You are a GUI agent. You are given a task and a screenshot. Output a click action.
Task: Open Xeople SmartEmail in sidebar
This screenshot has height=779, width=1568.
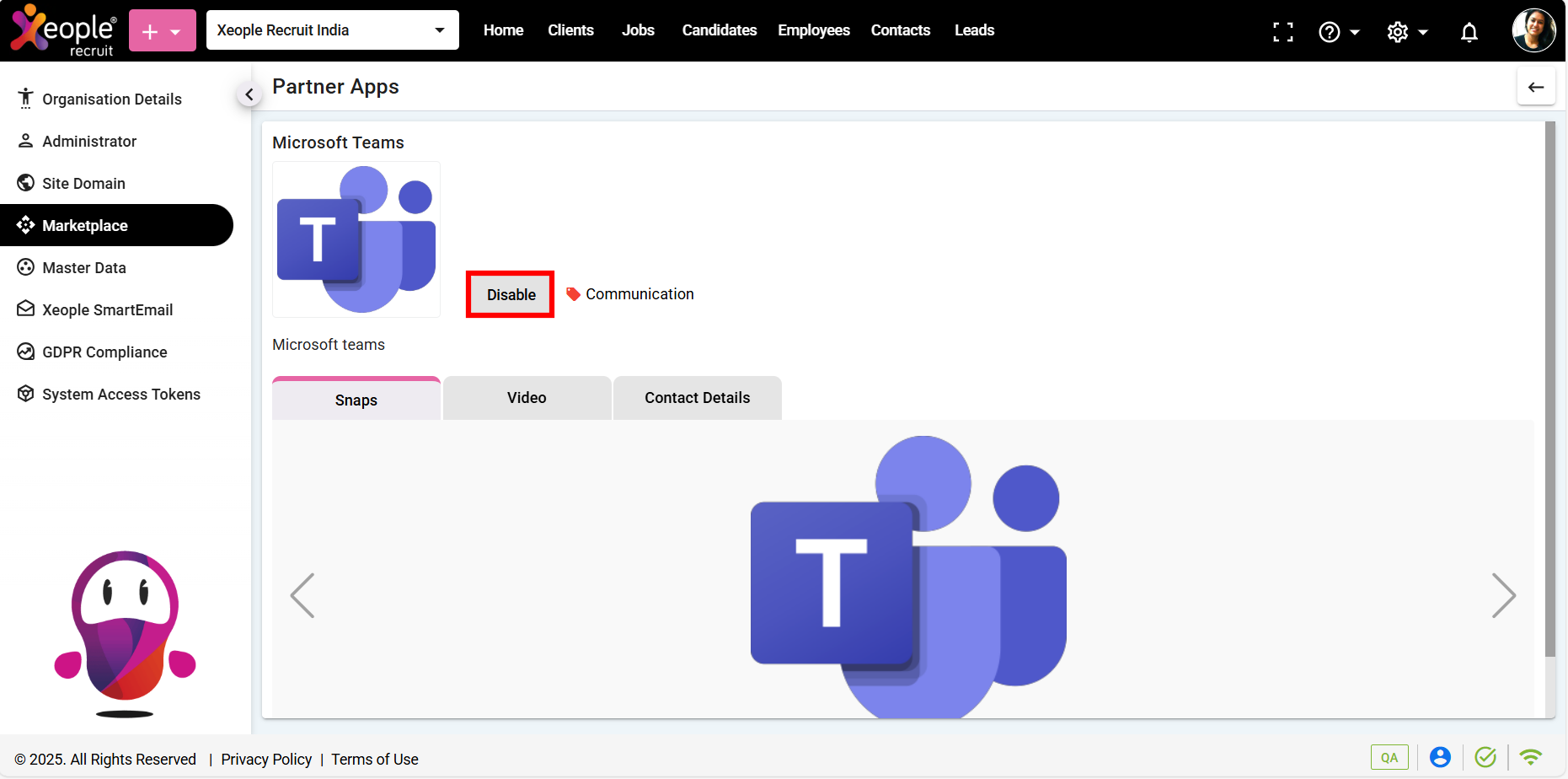pyautogui.click(x=116, y=309)
